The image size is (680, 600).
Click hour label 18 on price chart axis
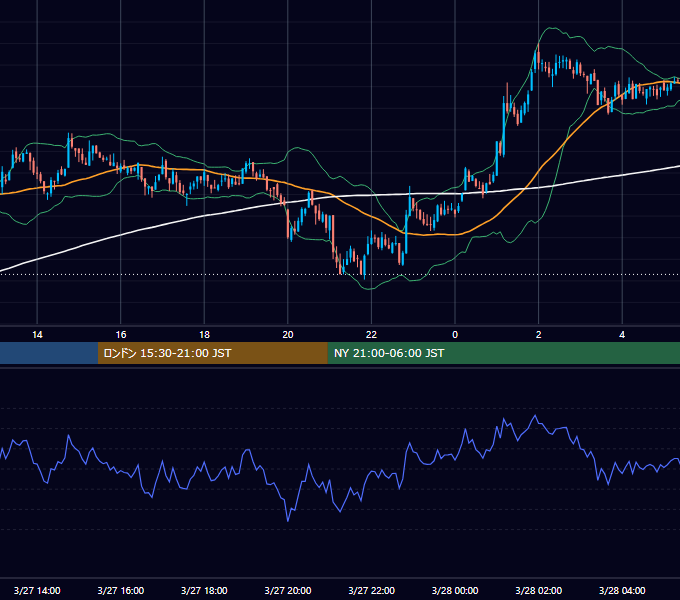[x=204, y=335]
